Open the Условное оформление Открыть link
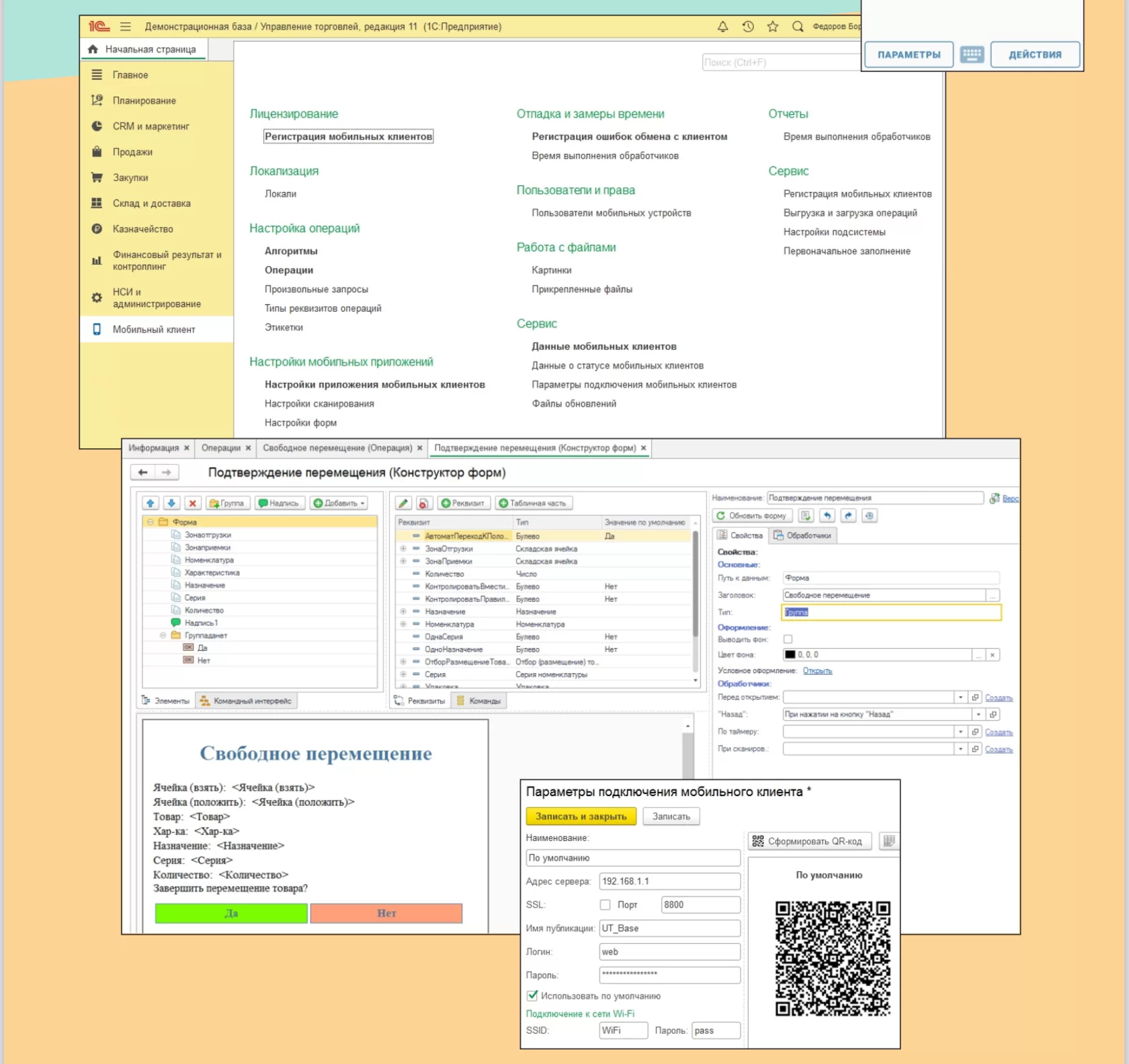Viewport: 1129px width, 1064px height. click(x=817, y=670)
